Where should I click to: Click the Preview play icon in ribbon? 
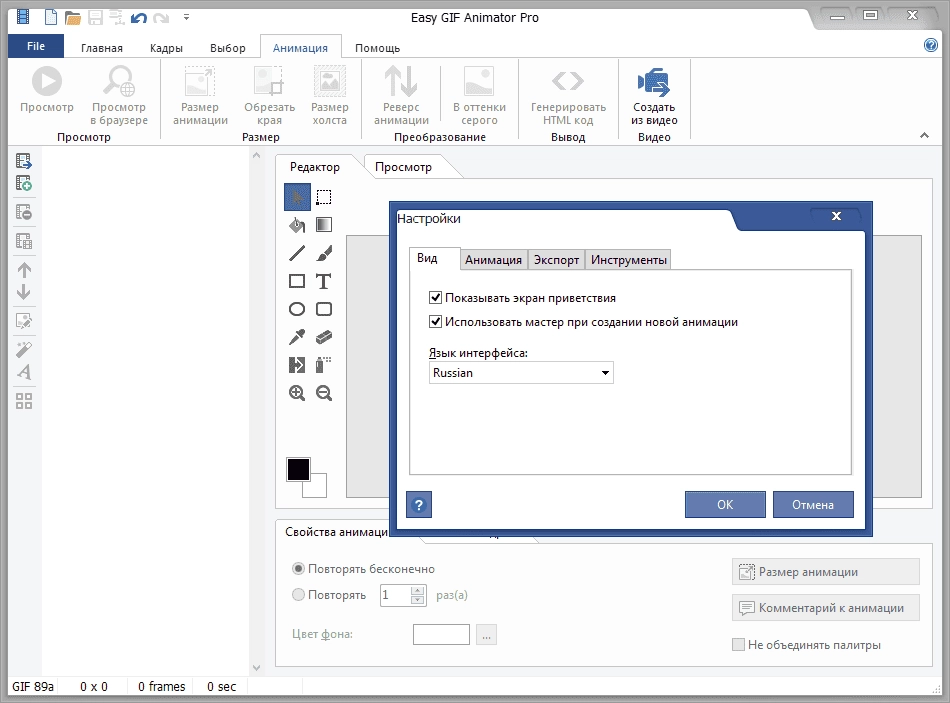click(47, 81)
